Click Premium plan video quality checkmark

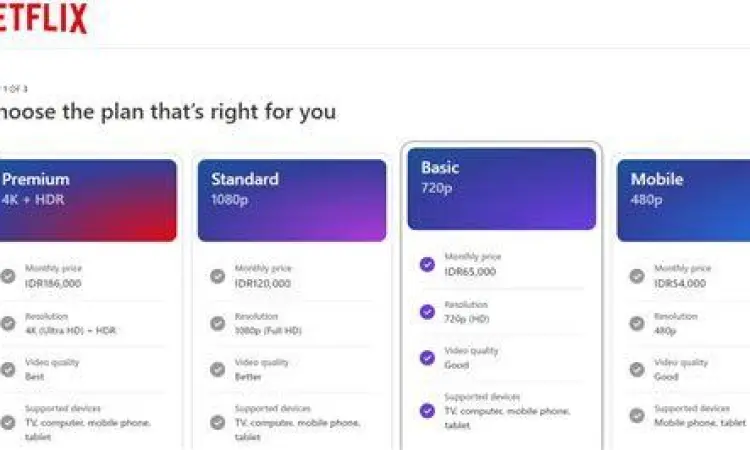coord(8,369)
